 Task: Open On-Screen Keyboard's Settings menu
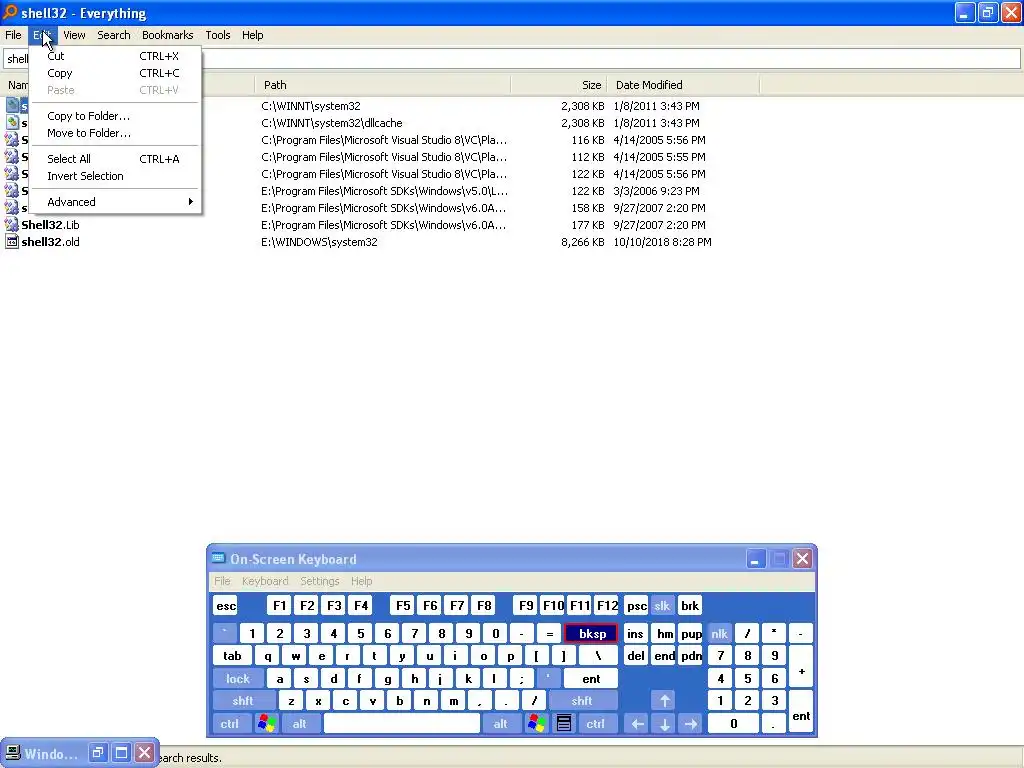click(x=319, y=581)
